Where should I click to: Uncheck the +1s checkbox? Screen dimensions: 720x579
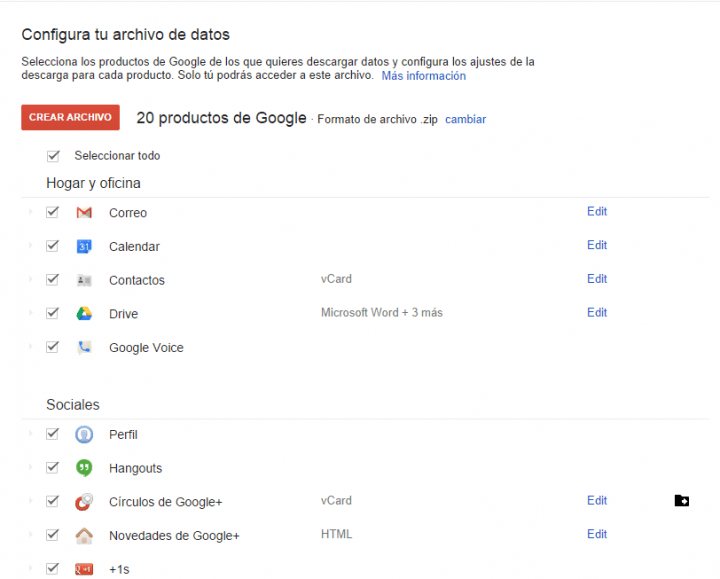[52, 568]
